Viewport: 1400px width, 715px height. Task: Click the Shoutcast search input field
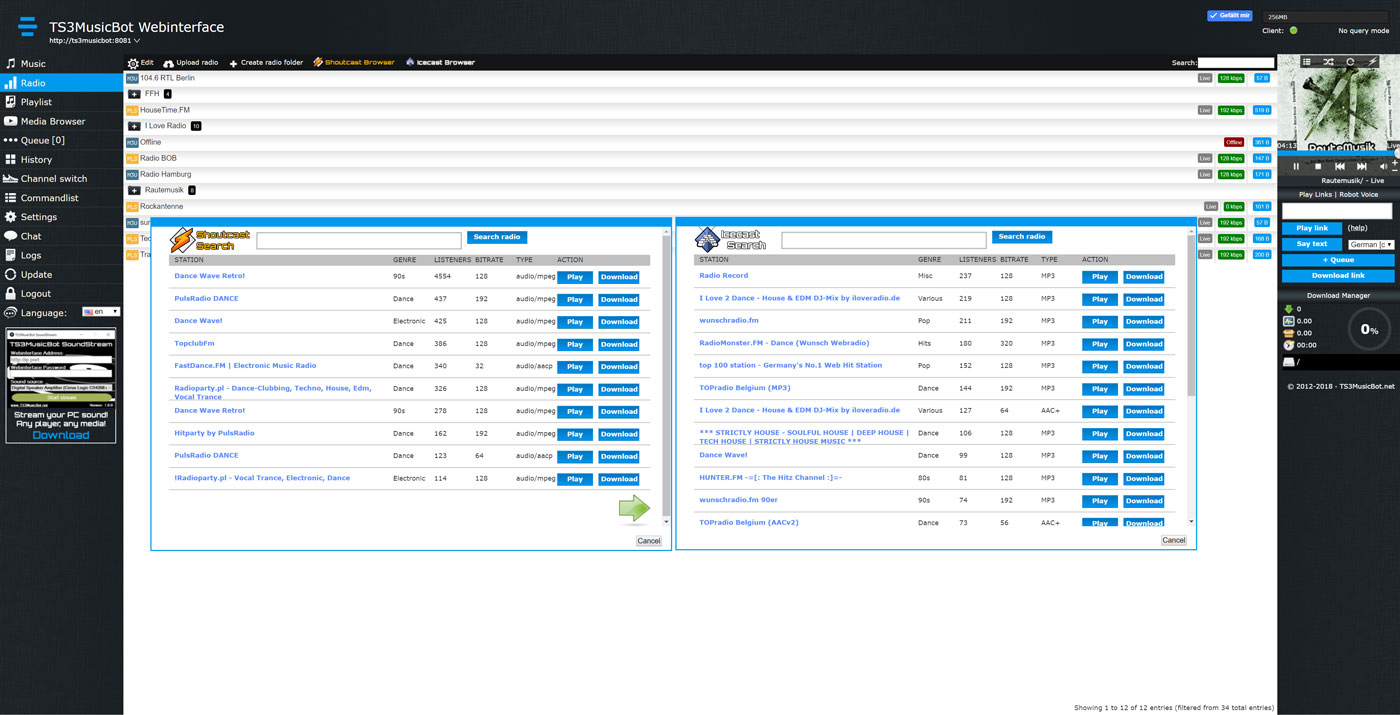(358, 241)
